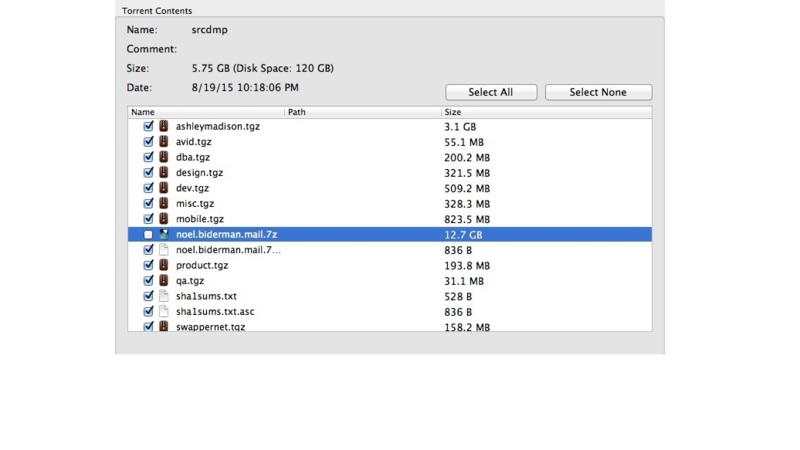Select the design.tgz file name
Screen dimensions: 800x450
(x=199, y=172)
